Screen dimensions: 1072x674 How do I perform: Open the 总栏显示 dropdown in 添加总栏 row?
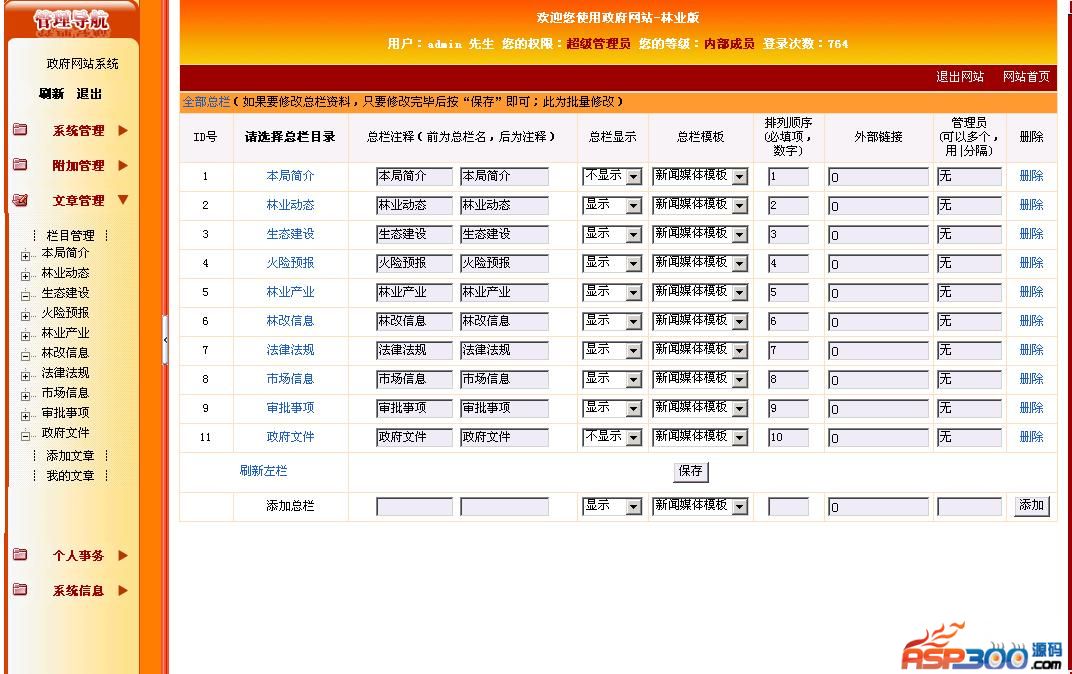[x=612, y=506]
